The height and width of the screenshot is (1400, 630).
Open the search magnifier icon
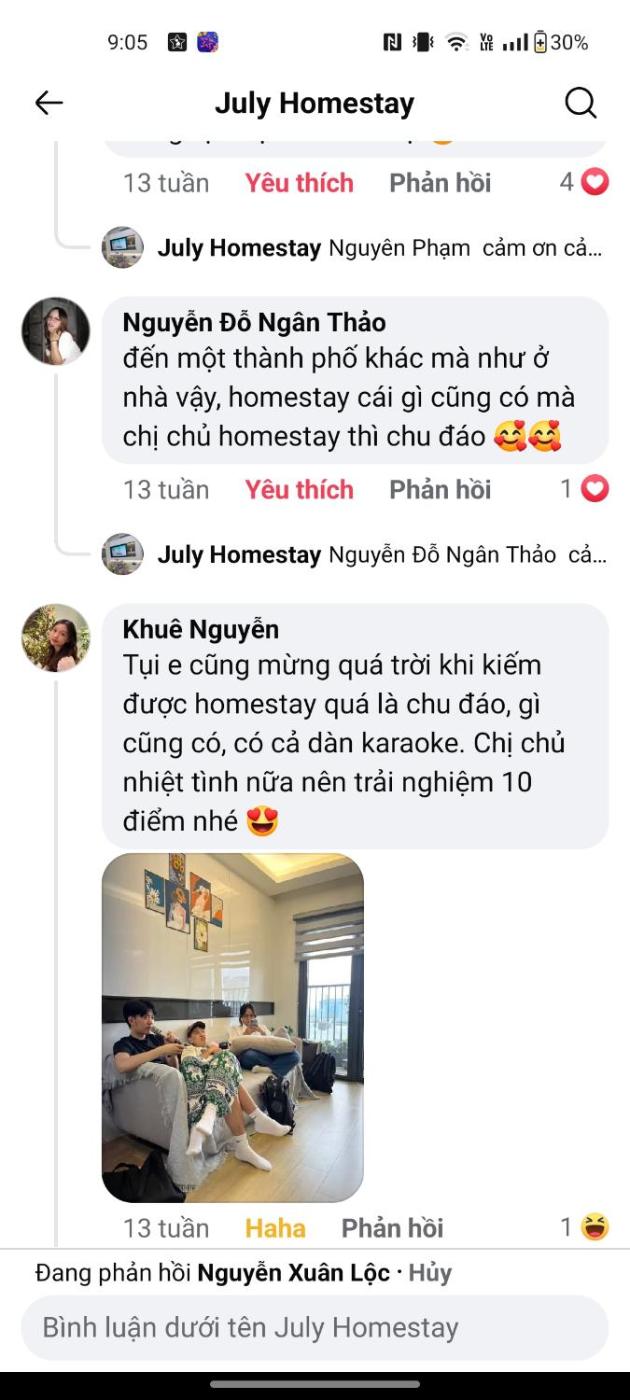coord(580,102)
